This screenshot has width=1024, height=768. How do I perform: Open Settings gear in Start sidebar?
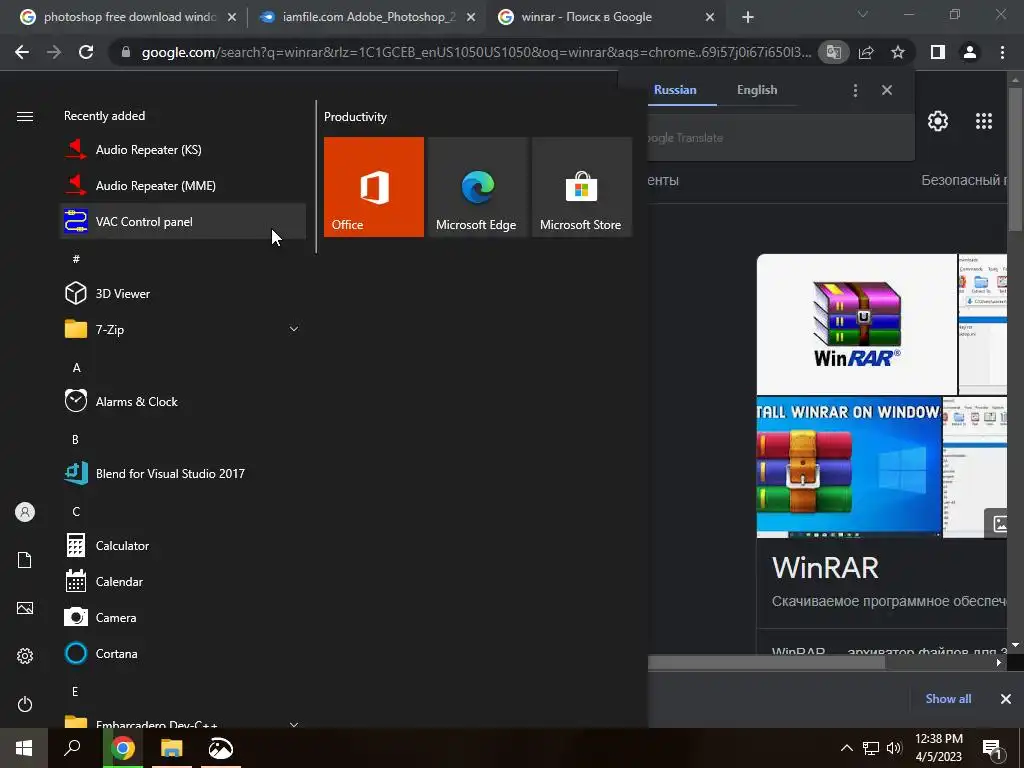tap(25, 656)
